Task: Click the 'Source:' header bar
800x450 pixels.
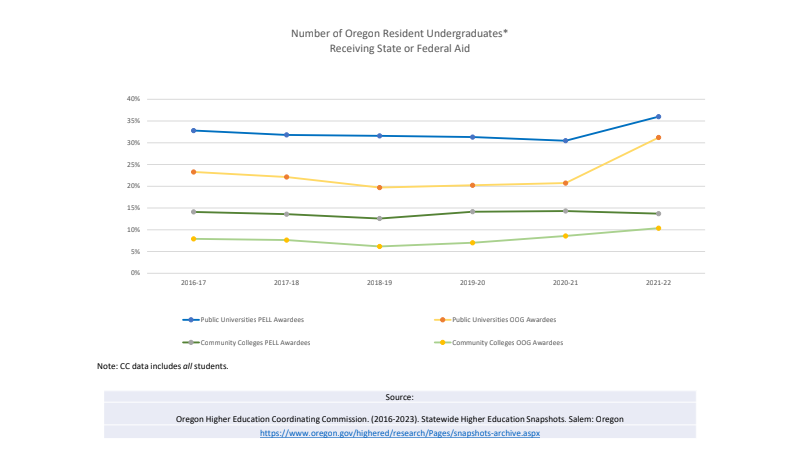Action: [x=399, y=397]
